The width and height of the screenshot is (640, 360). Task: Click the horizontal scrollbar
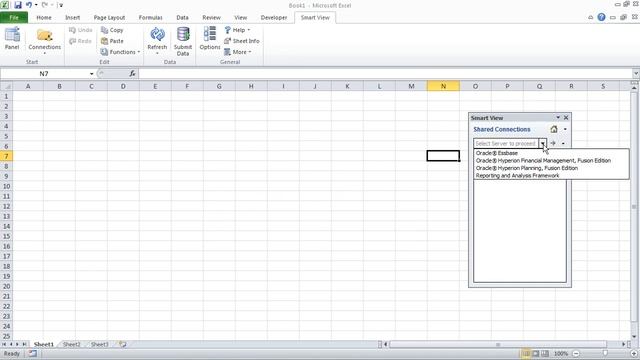click(x=498, y=344)
